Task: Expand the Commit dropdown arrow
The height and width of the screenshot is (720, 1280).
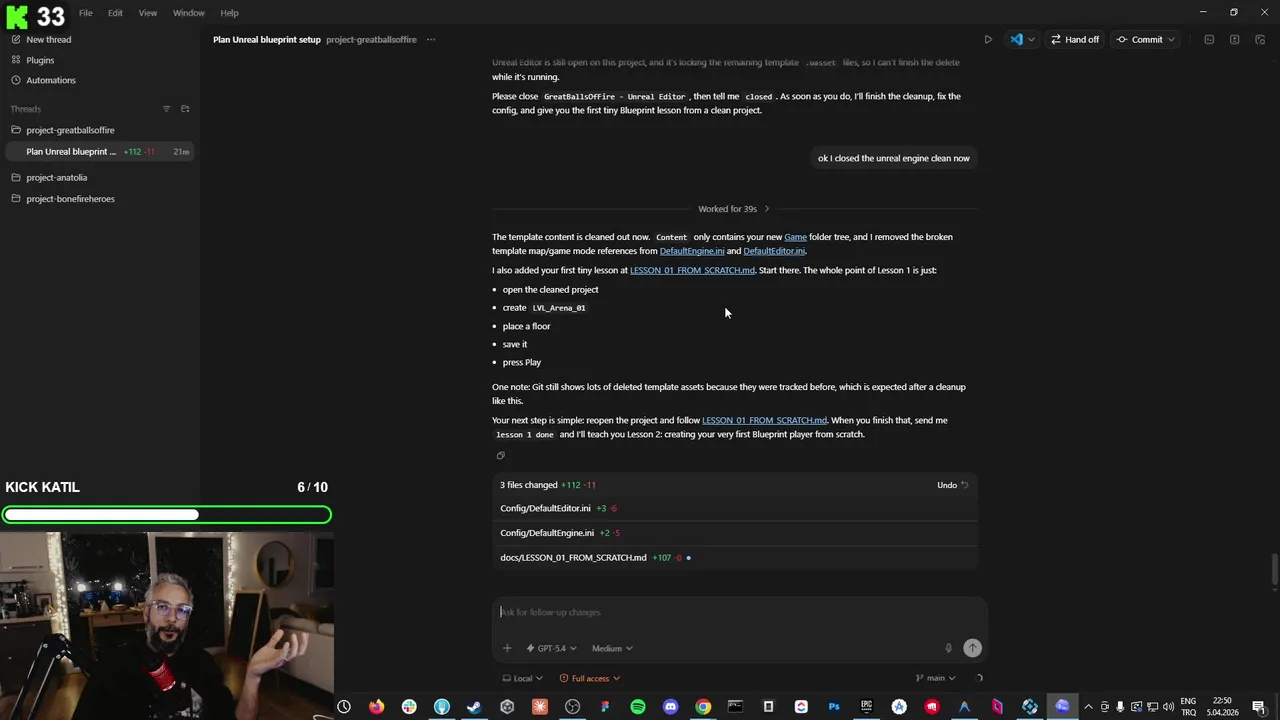Action: pyautogui.click(x=1171, y=40)
